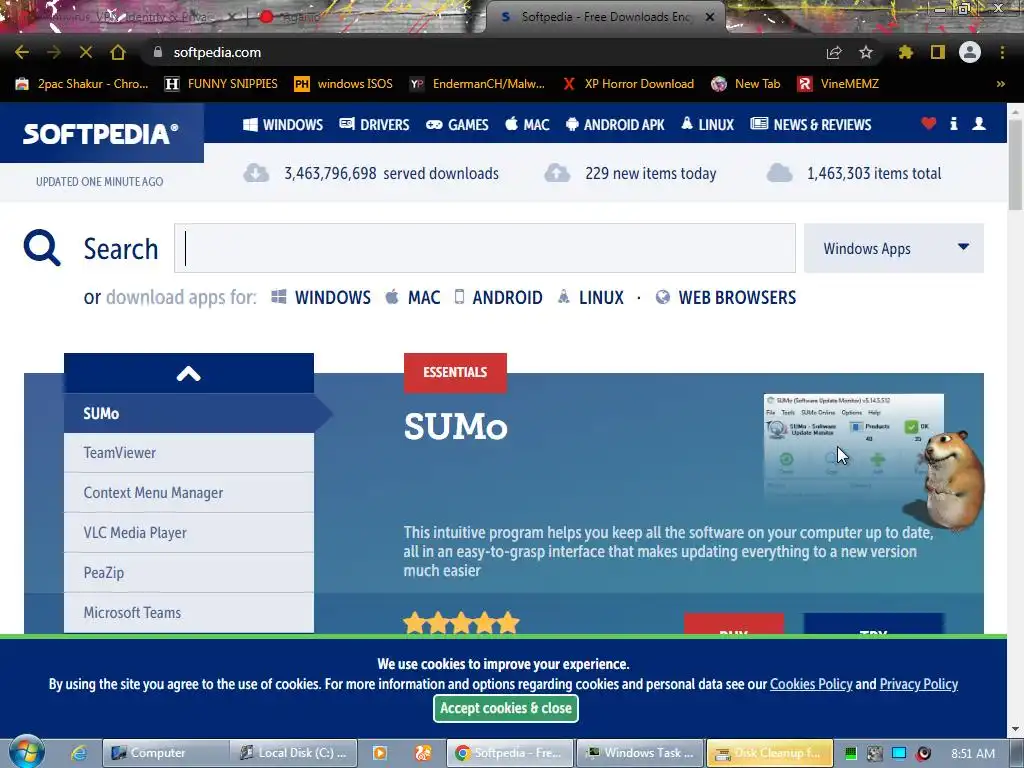Select SUMo in the essentials list
The height and width of the screenshot is (768, 1024).
[189, 413]
